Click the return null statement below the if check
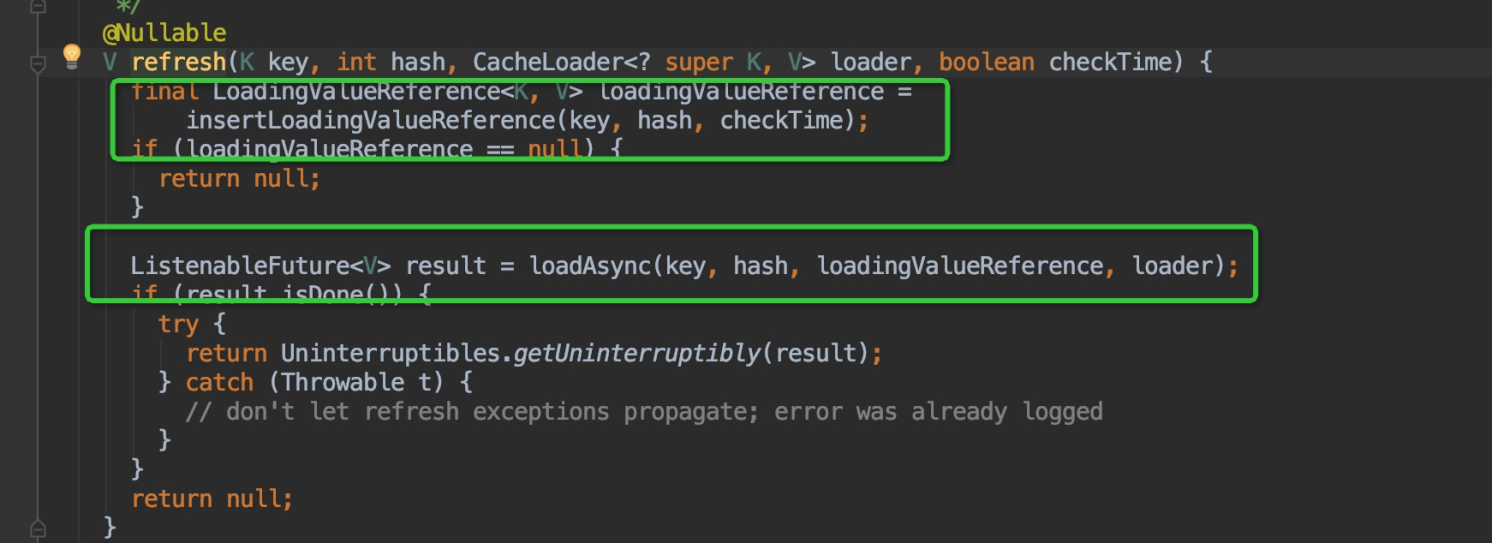 tap(239, 179)
